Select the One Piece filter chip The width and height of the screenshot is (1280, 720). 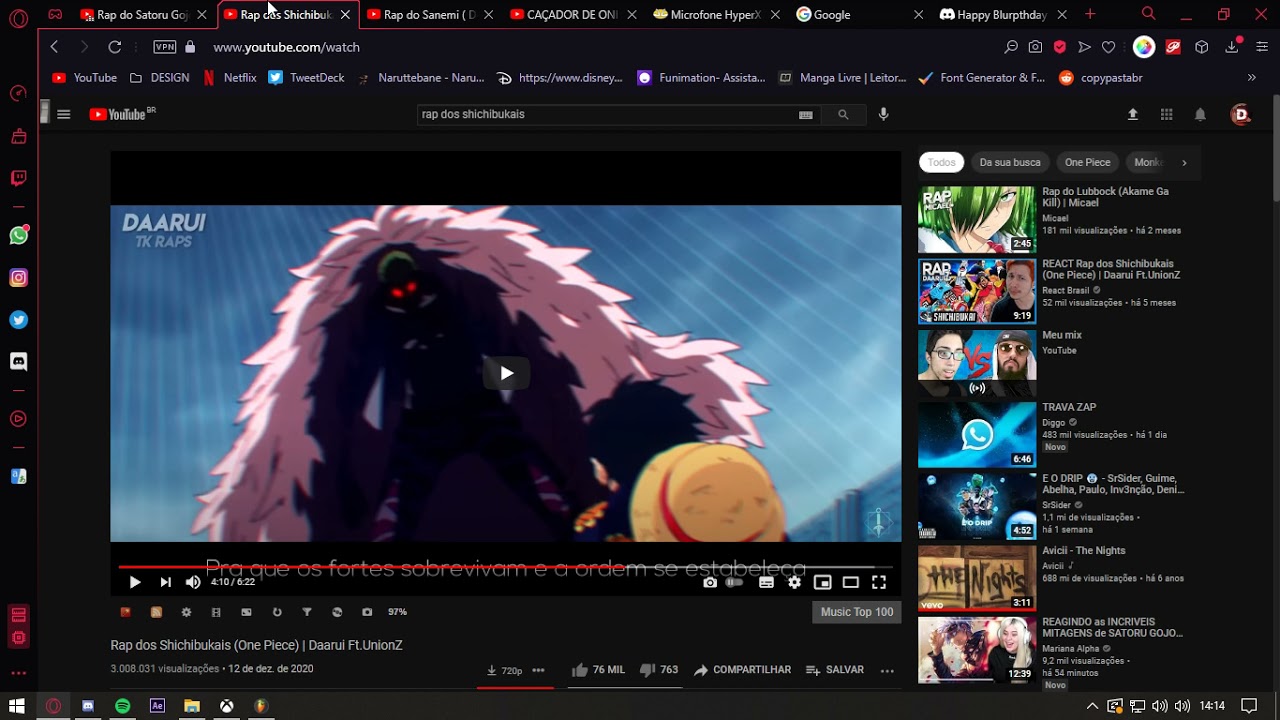[x=1087, y=162]
